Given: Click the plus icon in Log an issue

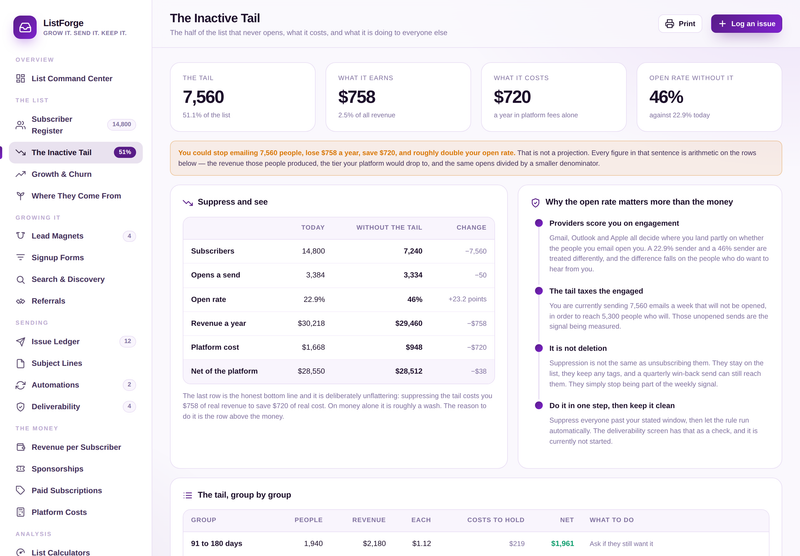Looking at the screenshot, I should coord(722,23).
